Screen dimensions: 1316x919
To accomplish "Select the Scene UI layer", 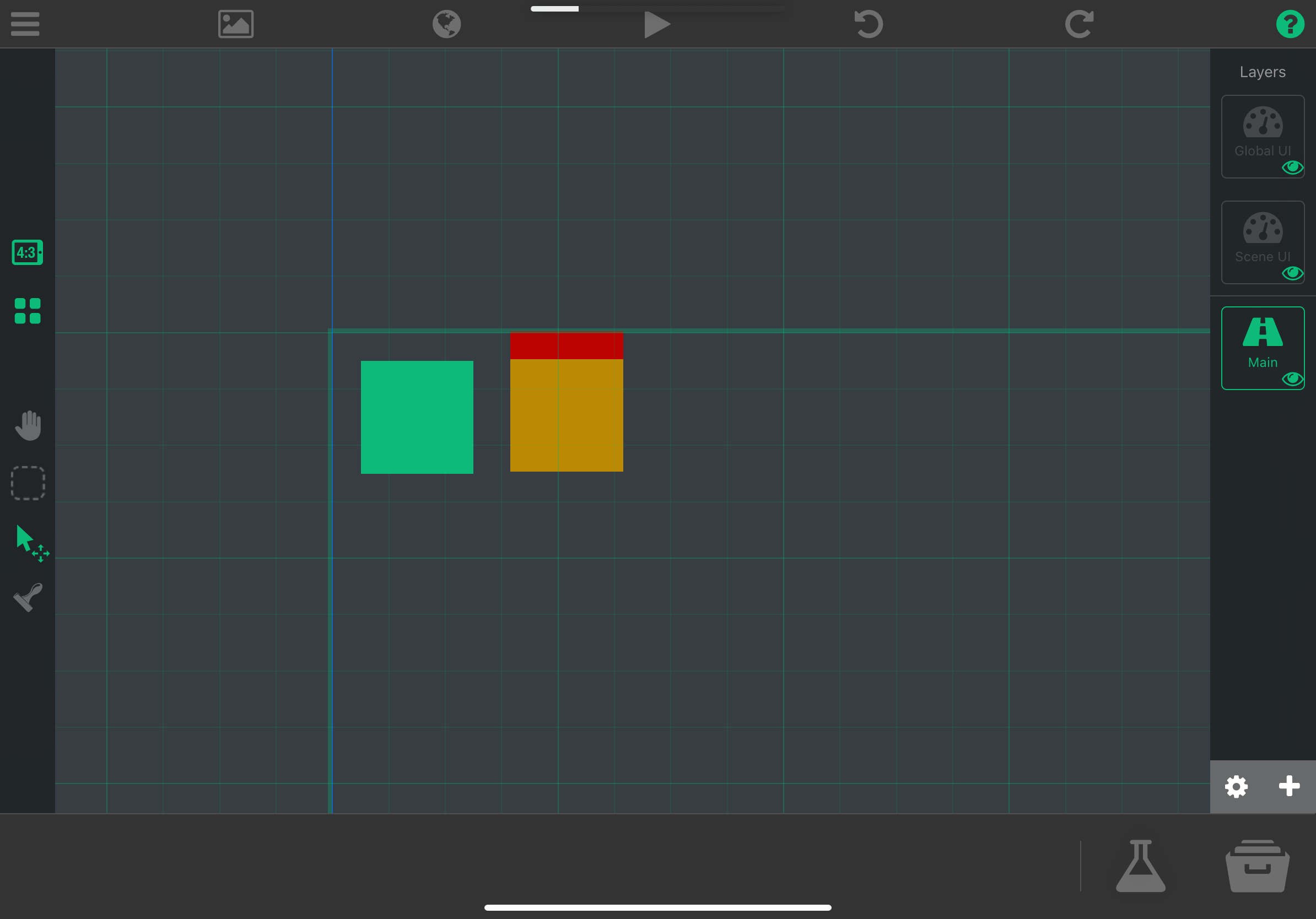I will (x=1262, y=236).
